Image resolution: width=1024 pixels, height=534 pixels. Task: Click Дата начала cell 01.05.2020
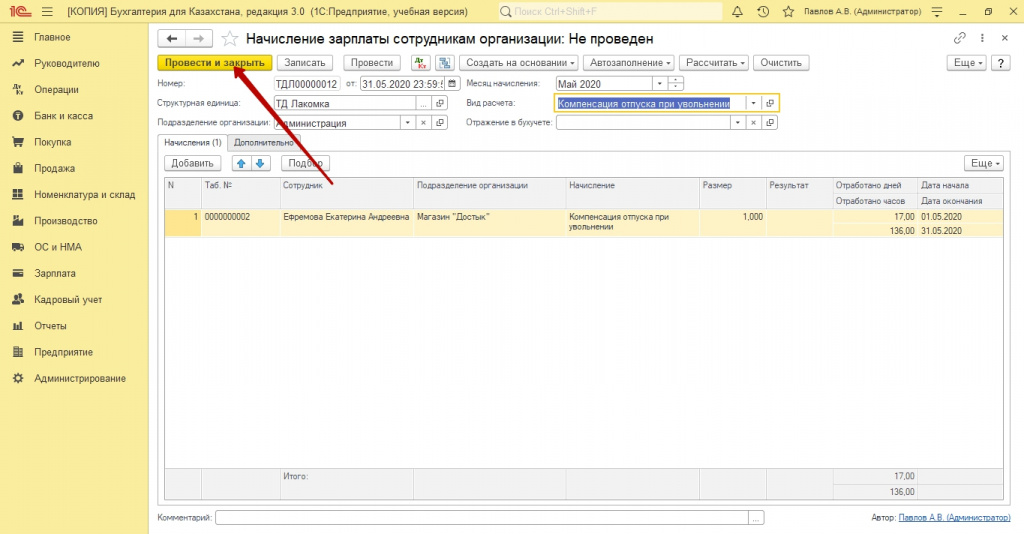(x=960, y=217)
